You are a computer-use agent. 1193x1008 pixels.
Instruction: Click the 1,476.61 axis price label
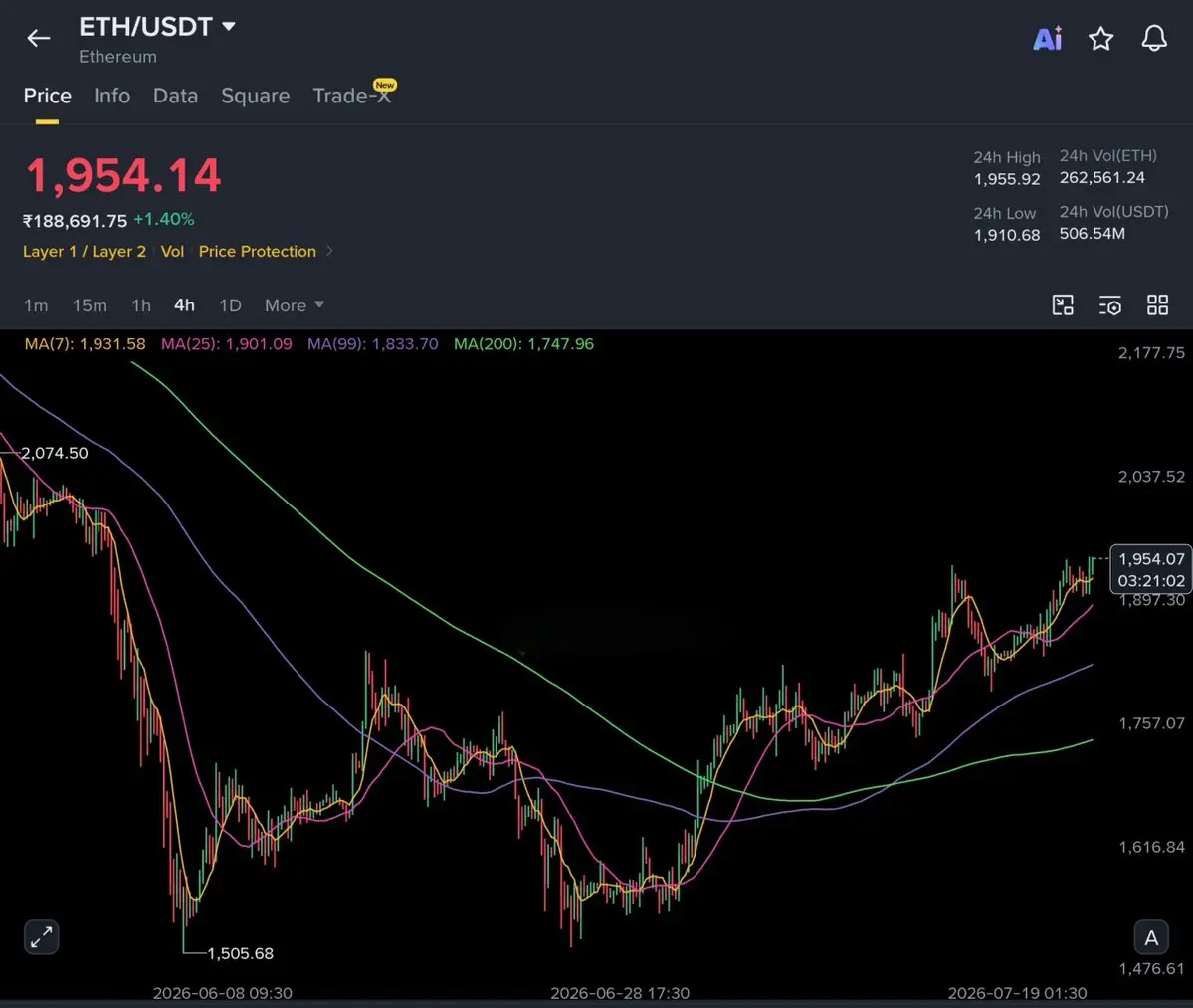(1151, 968)
